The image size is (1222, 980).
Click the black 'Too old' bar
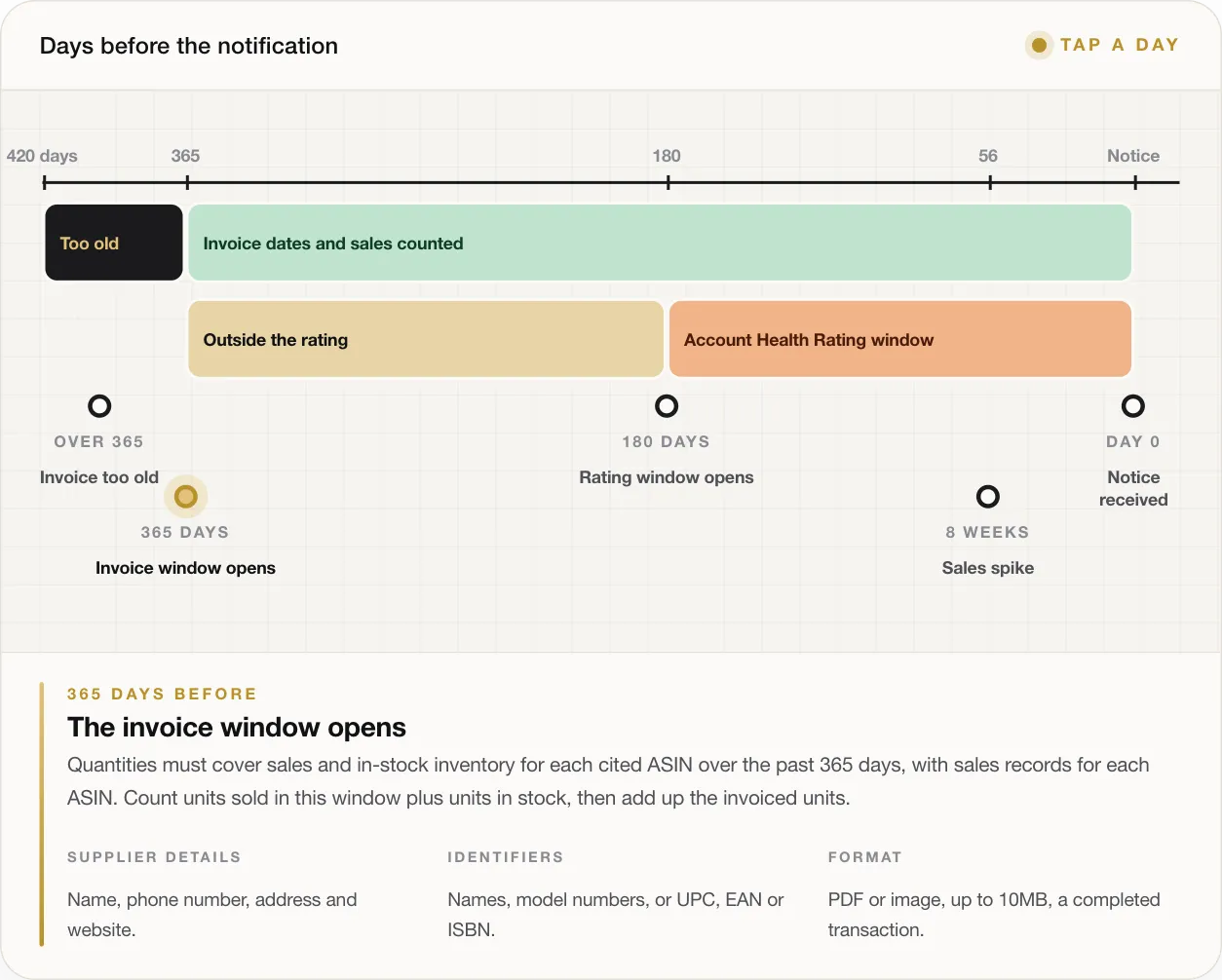pyautogui.click(x=114, y=243)
